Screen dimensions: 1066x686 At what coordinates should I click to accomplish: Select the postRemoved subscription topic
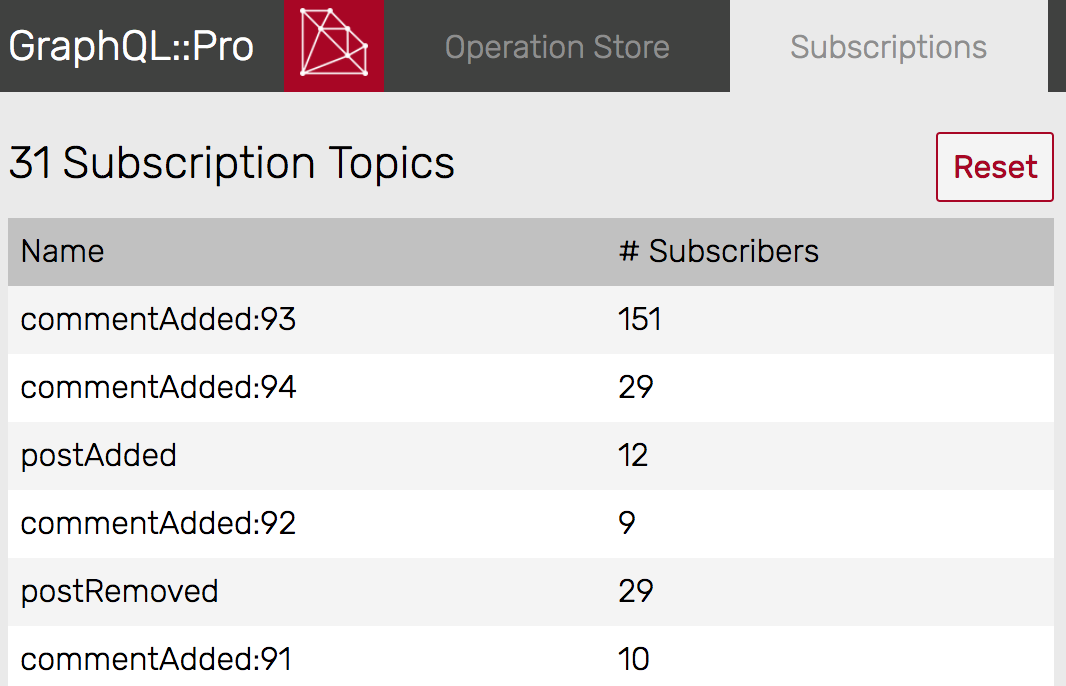coord(120,591)
